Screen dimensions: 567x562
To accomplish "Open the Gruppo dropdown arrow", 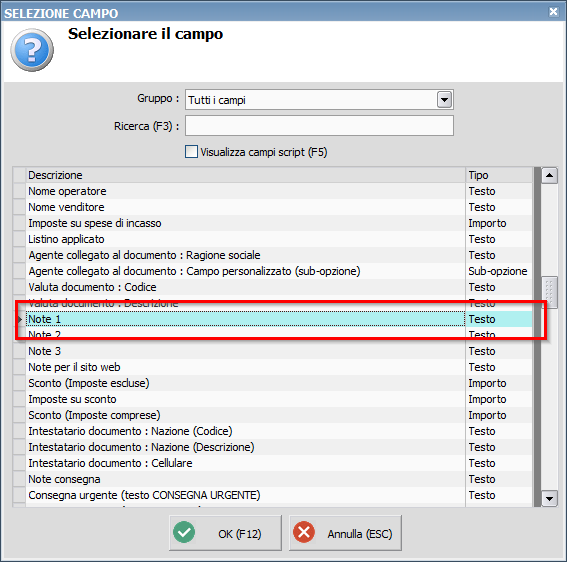I will (444, 99).
